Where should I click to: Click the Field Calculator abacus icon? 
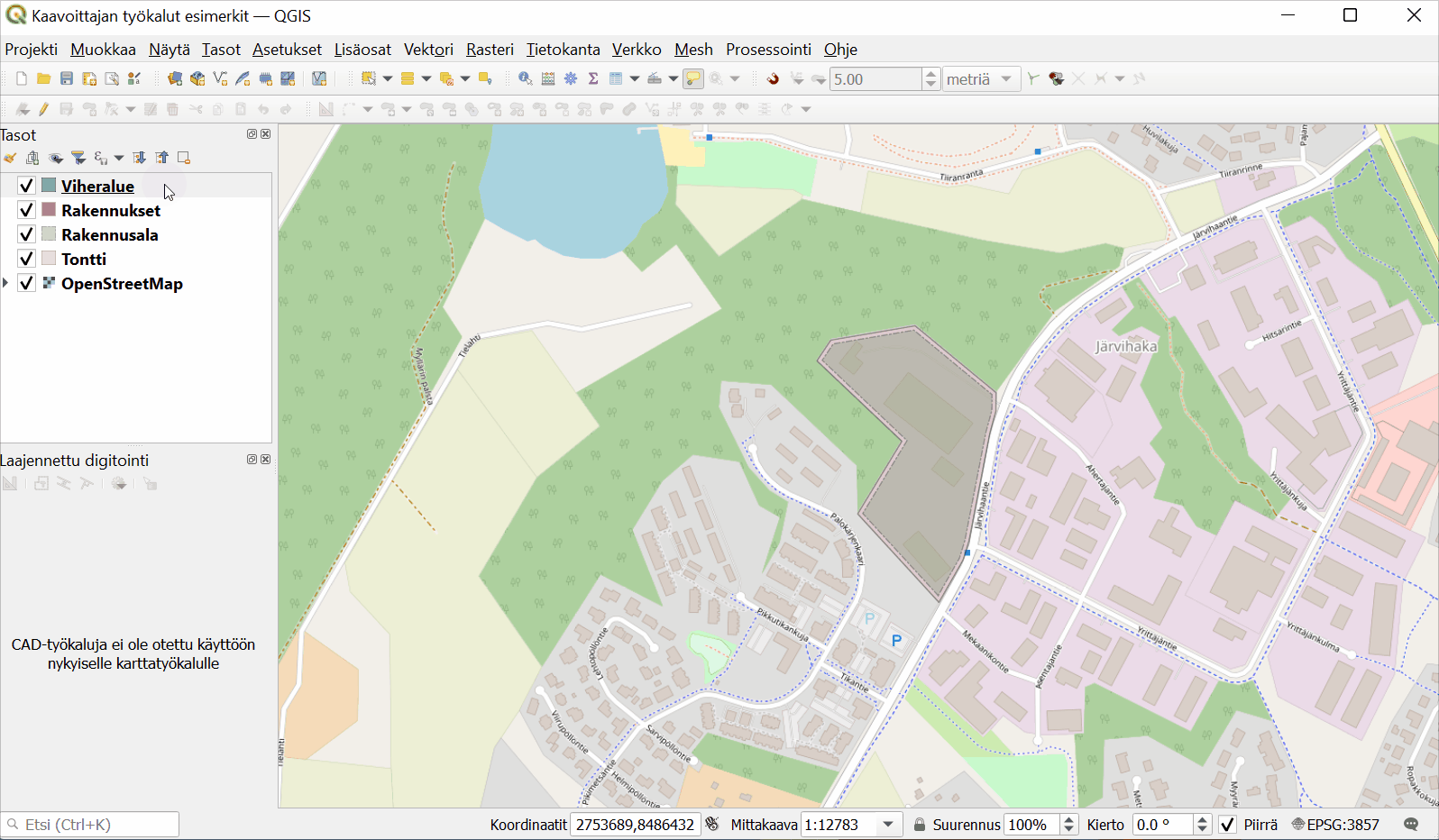tap(548, 79)
